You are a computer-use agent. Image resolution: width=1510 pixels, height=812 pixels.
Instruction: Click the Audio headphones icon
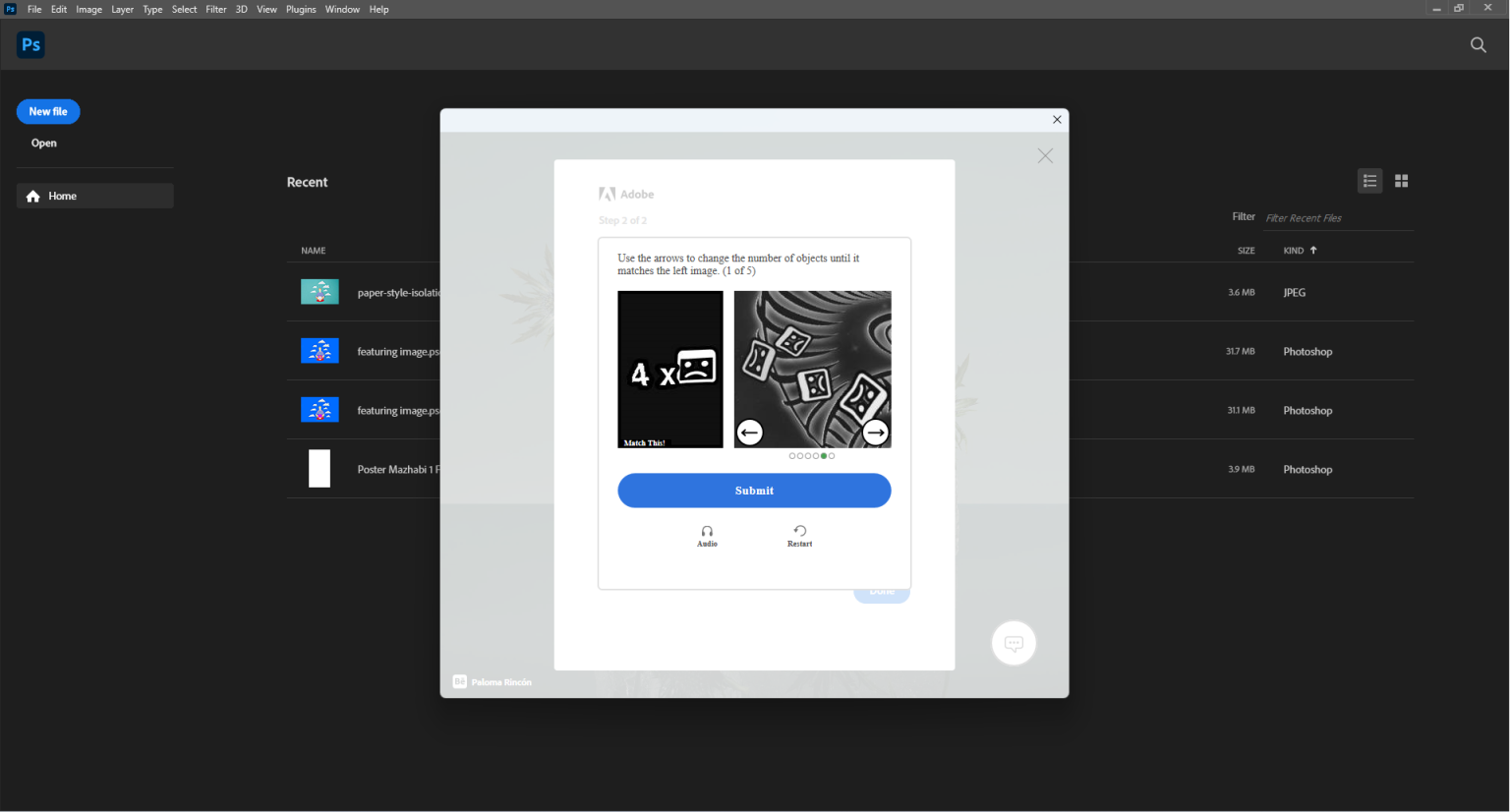click(x=707, y=531)
